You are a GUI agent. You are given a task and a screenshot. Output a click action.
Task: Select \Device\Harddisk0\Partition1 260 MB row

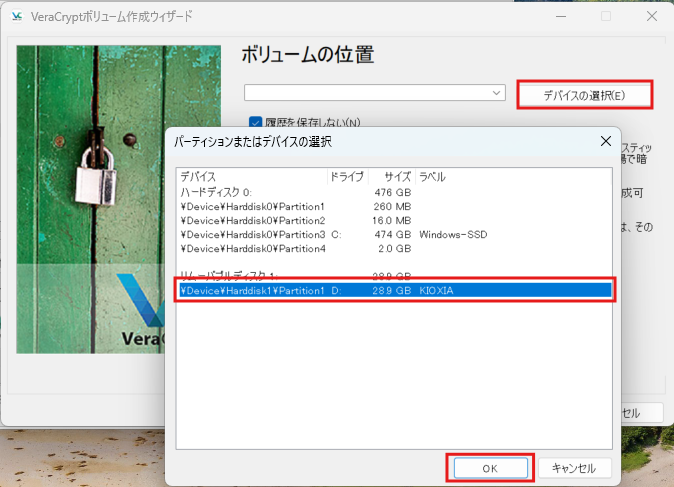click(x=394, y=206)
